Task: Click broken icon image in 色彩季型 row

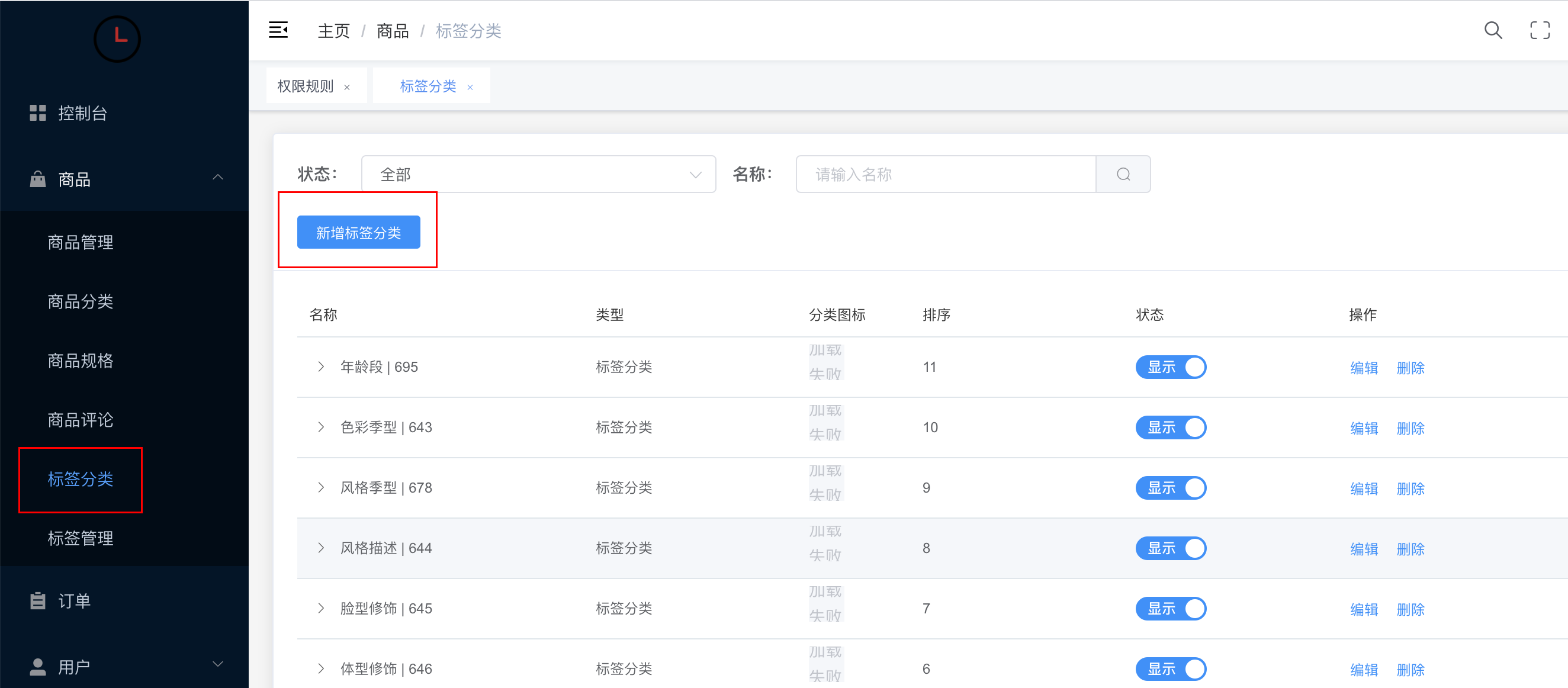Action: point(825,422)
